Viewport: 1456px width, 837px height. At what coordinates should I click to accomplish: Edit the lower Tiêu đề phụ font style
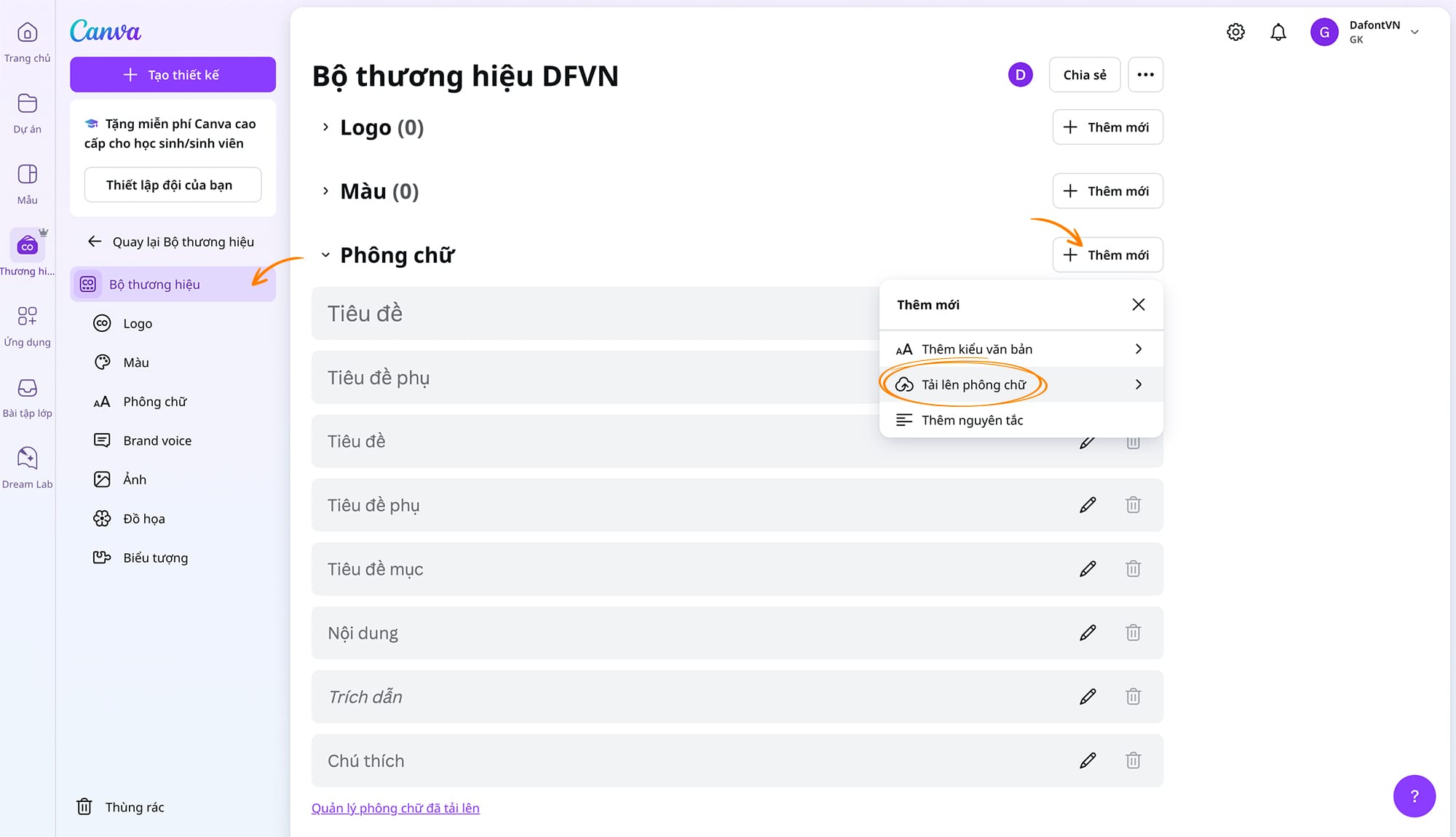click(1088, 504)
